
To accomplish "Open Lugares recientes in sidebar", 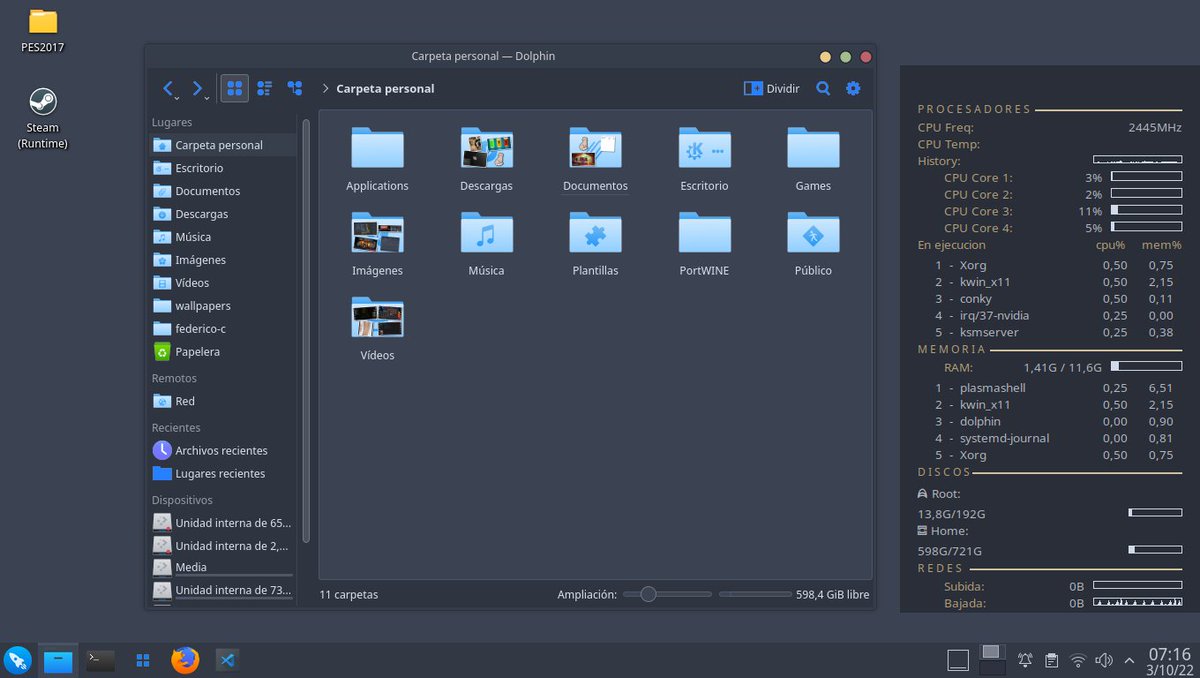I will tap(222, 474).
